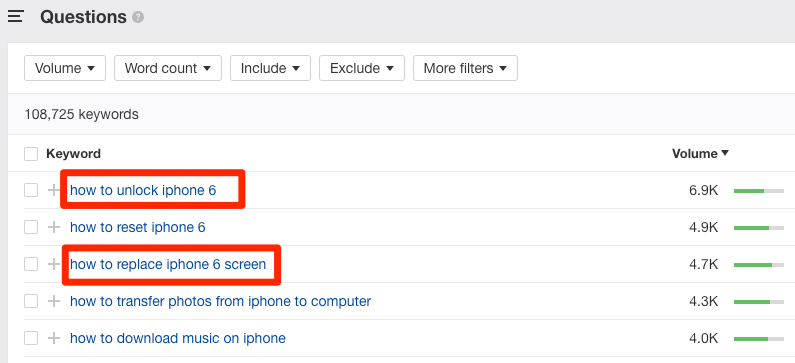The image size is (795, 363).
Task: Click plus icon beside 'how to unlock iphone 6'
Action: (54, 190)
